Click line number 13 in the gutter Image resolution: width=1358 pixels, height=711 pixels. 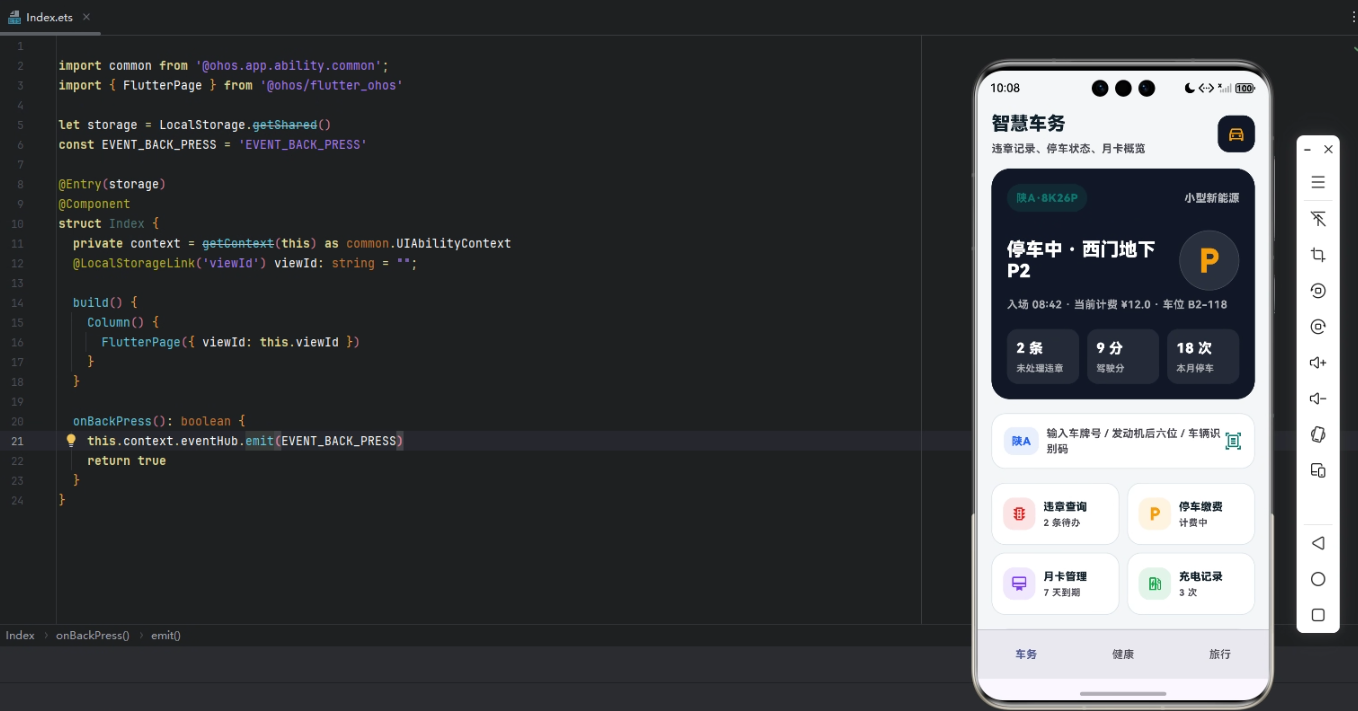(19, 283)
